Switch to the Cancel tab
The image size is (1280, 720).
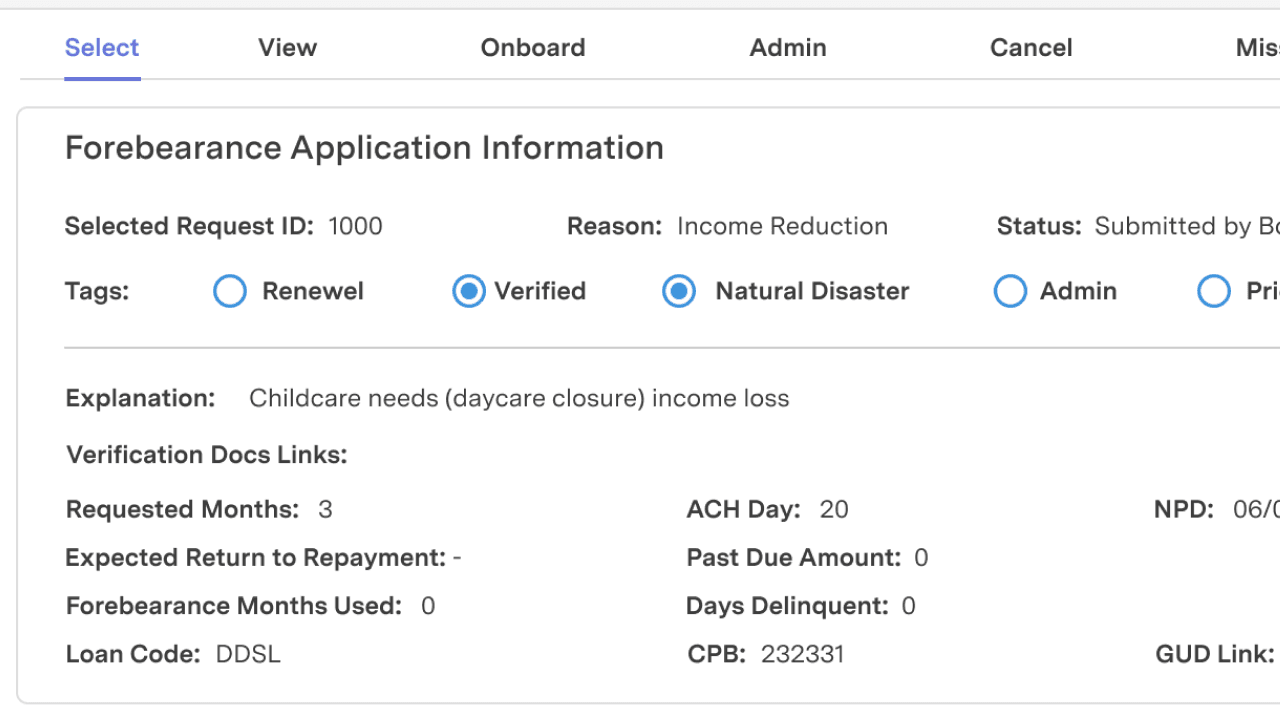(1031, 48)
